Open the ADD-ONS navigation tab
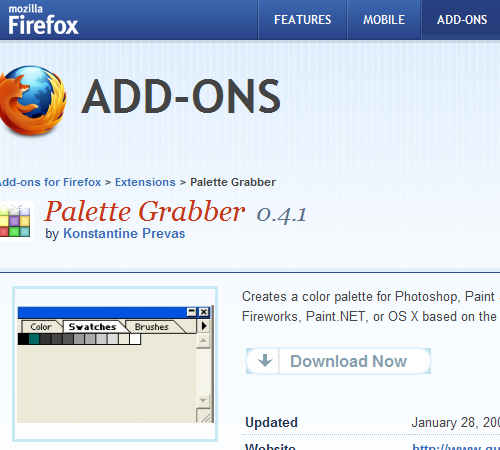Viewport: 500px width, 450px height. 462,20
